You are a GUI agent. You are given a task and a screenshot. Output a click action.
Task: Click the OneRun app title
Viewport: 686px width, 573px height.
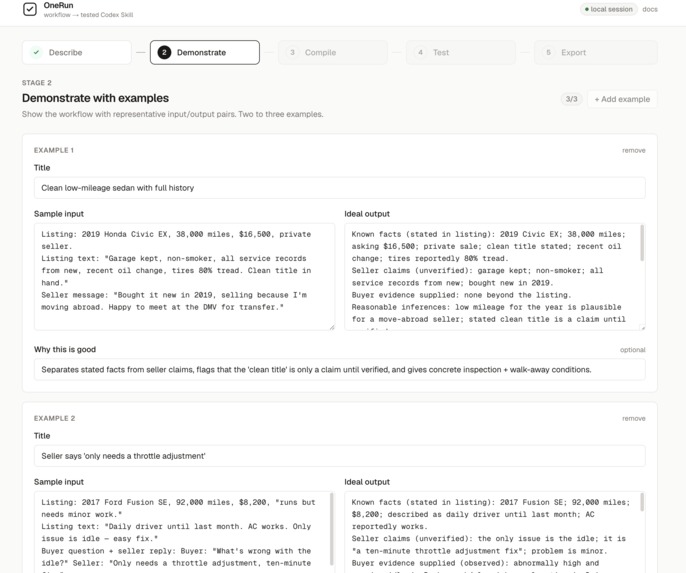[x=58, y=5]
